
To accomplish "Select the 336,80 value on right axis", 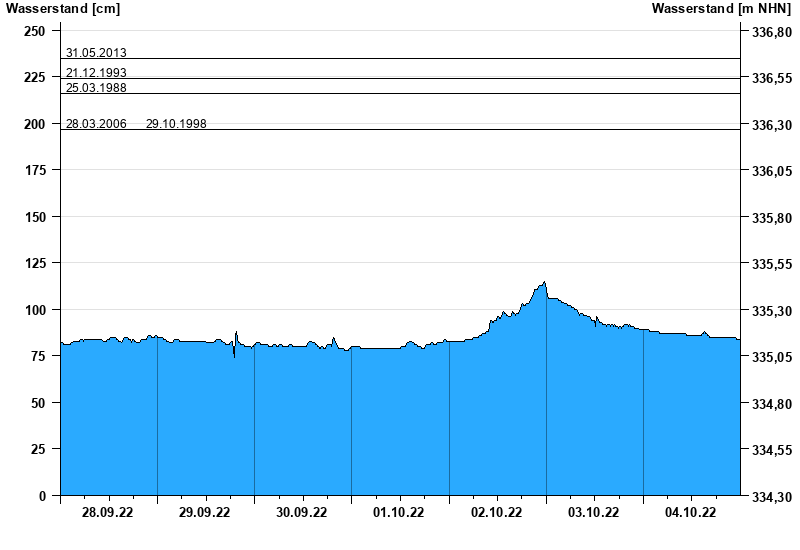I will pos(770,32).
